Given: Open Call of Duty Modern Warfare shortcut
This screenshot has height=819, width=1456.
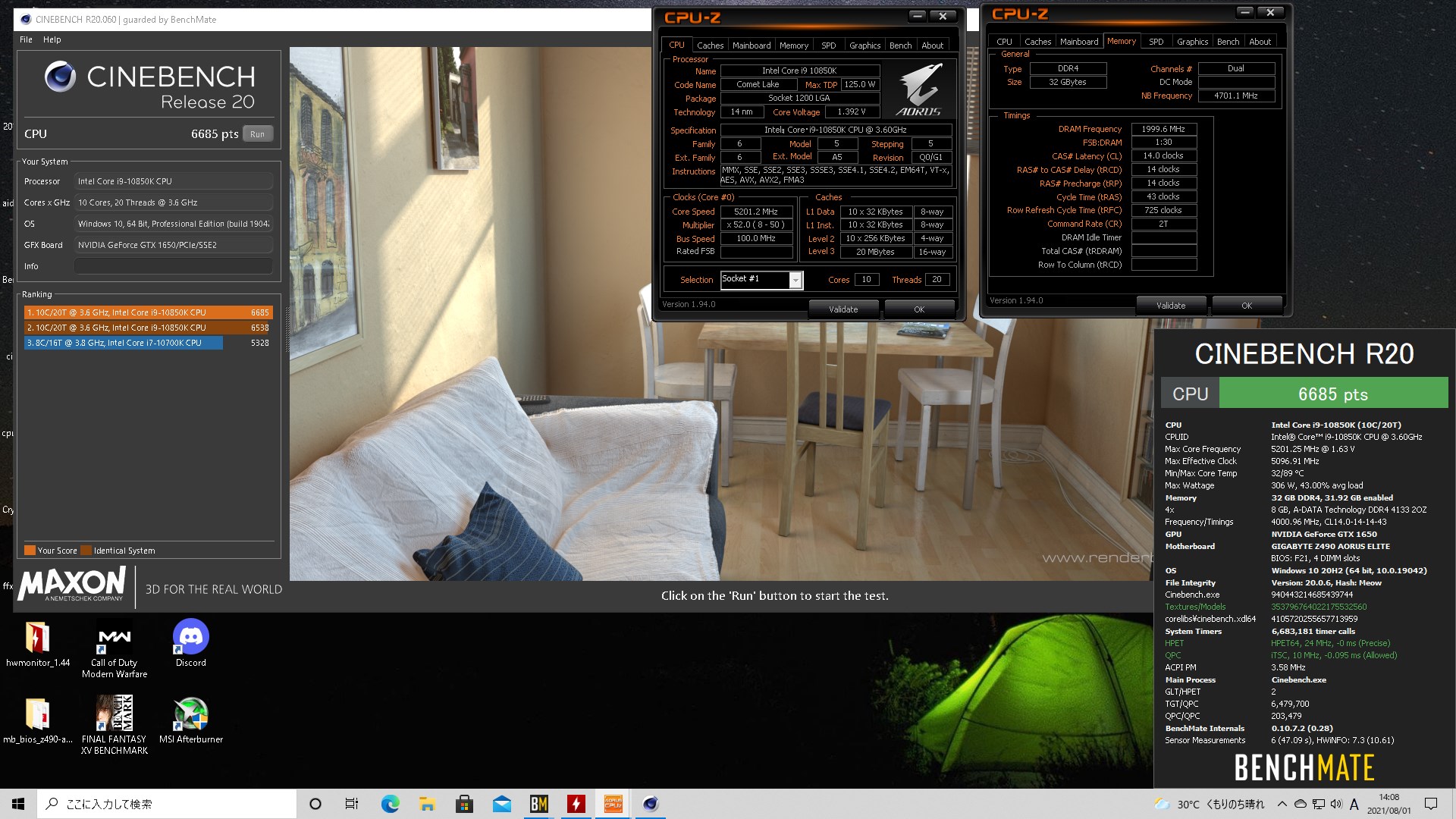Looking at the screenshot, I should (115, 649).
